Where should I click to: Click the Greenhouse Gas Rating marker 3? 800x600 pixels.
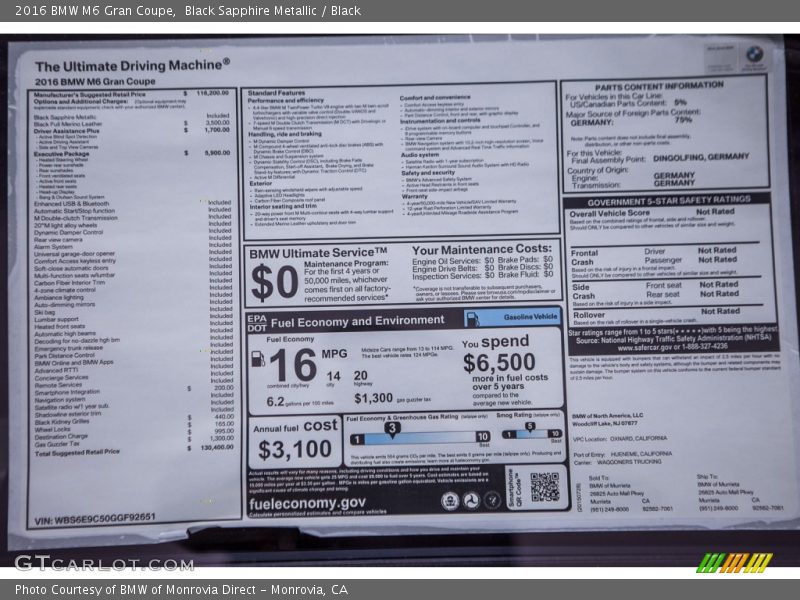tap(392, 428)
